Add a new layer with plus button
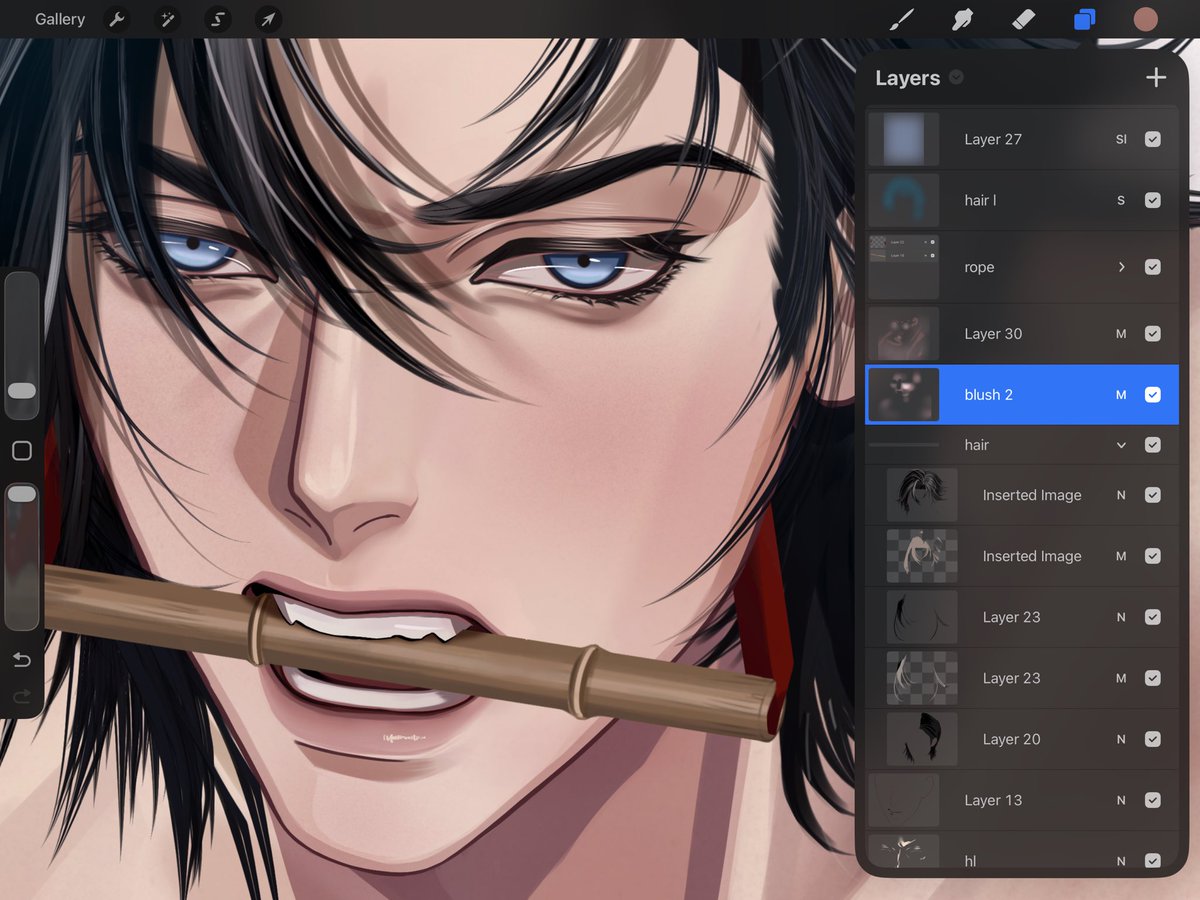This screenshot has width=1200, height=900. [1156, 77]
